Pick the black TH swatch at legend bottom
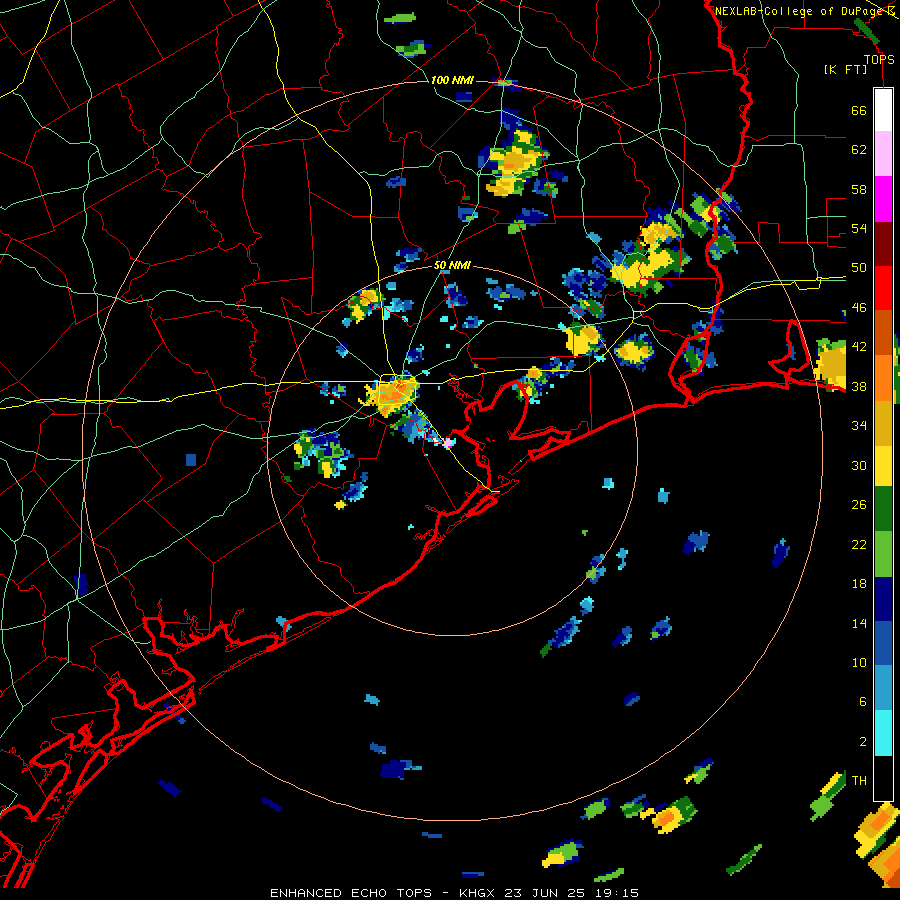The image size is (900, 900). click(x=883, y=778)
